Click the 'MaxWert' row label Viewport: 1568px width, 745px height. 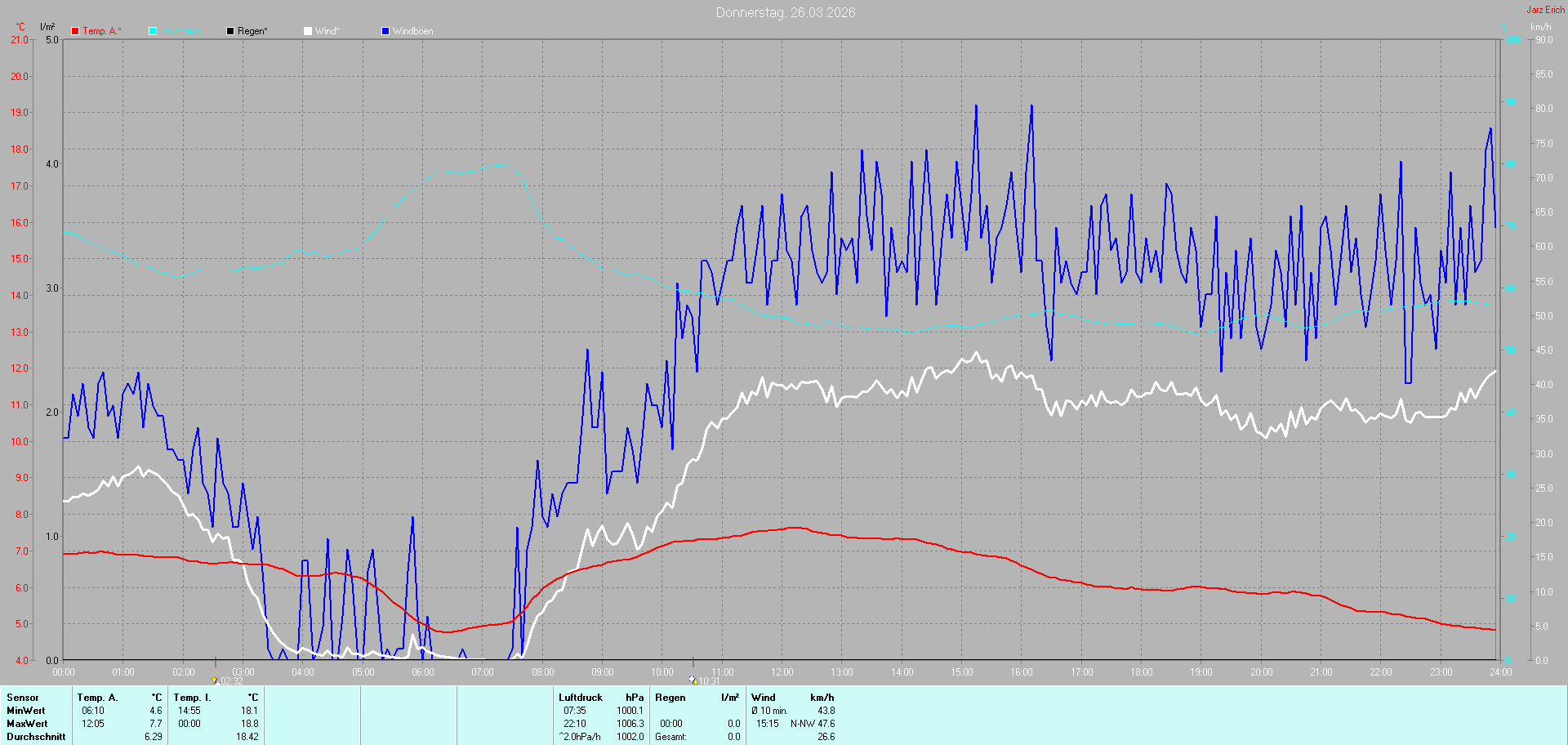(x=28, y=724)
